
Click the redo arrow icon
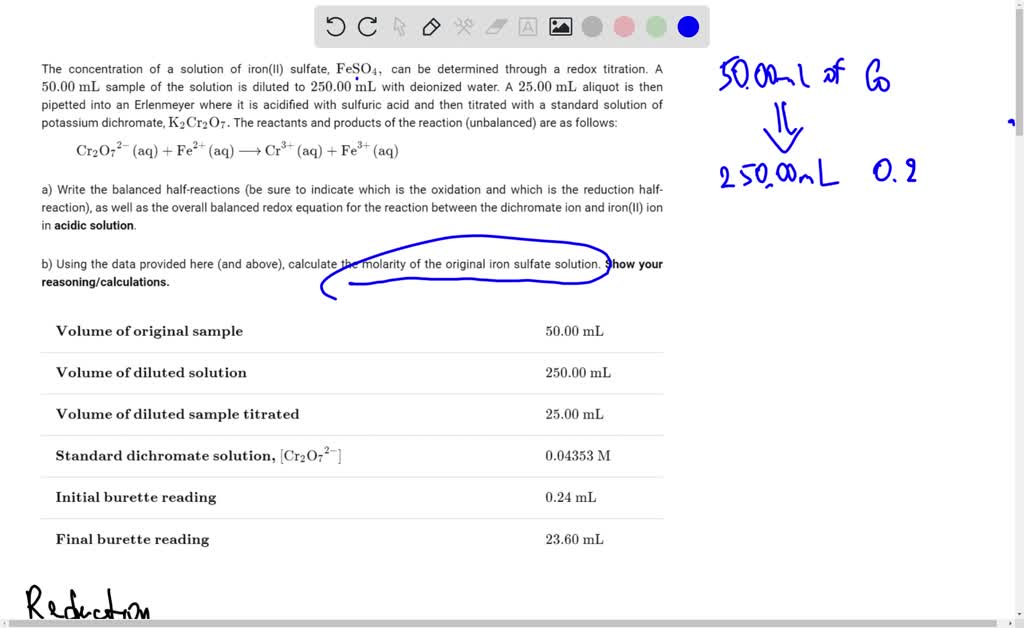coord(368,27)
